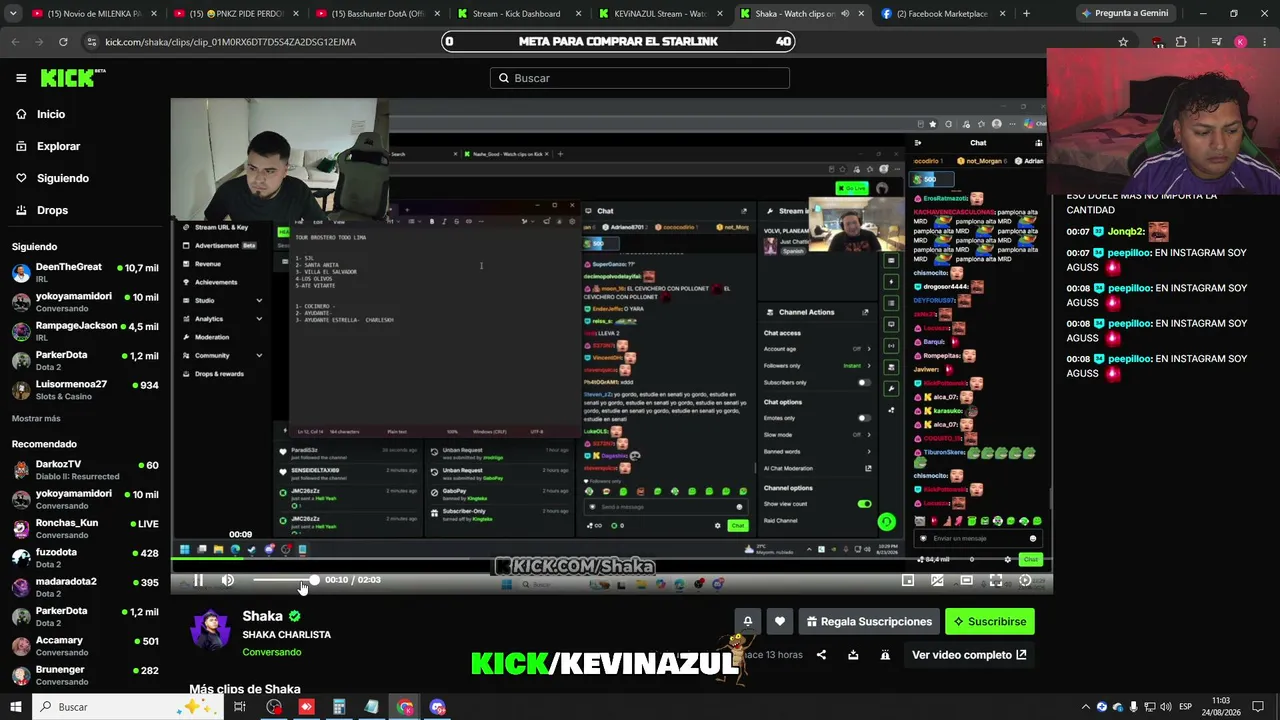
Task: Open RampageJackson channel
Action: click(85, 330)
